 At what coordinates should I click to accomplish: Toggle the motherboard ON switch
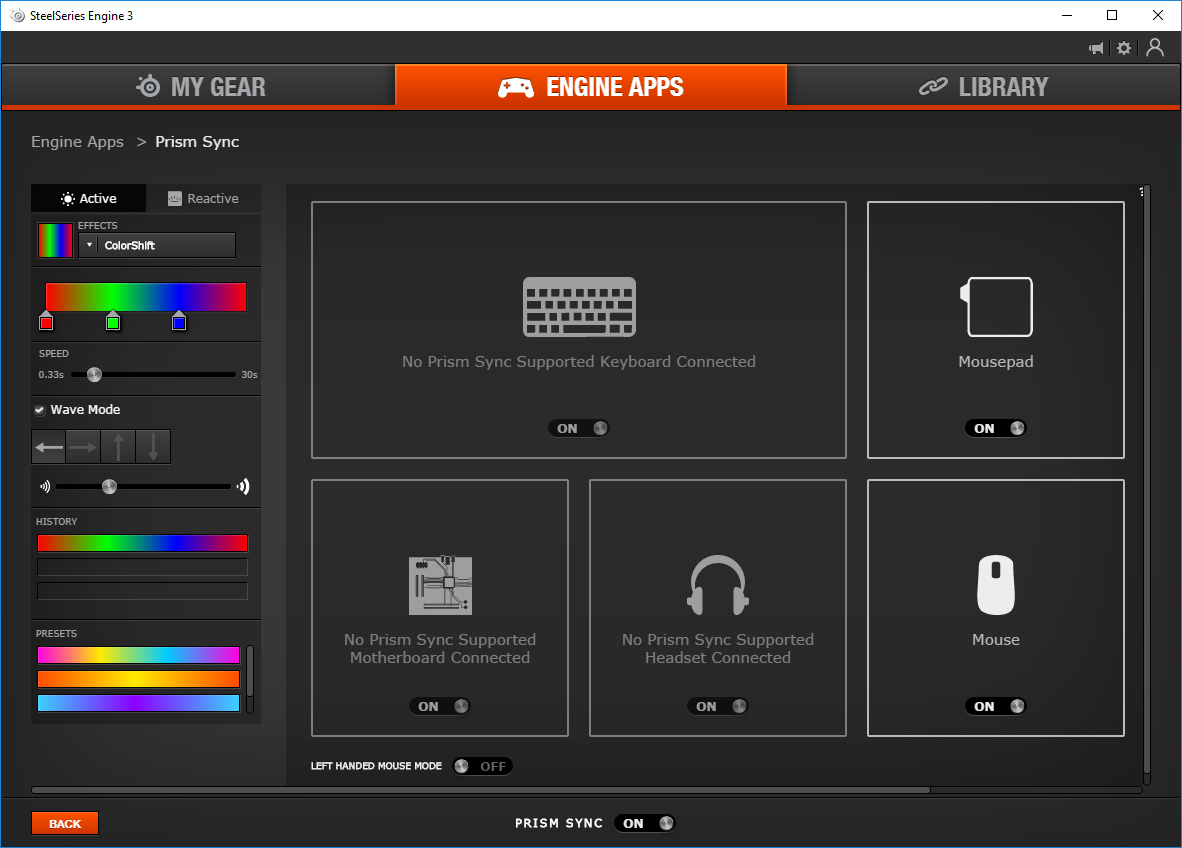440,706
